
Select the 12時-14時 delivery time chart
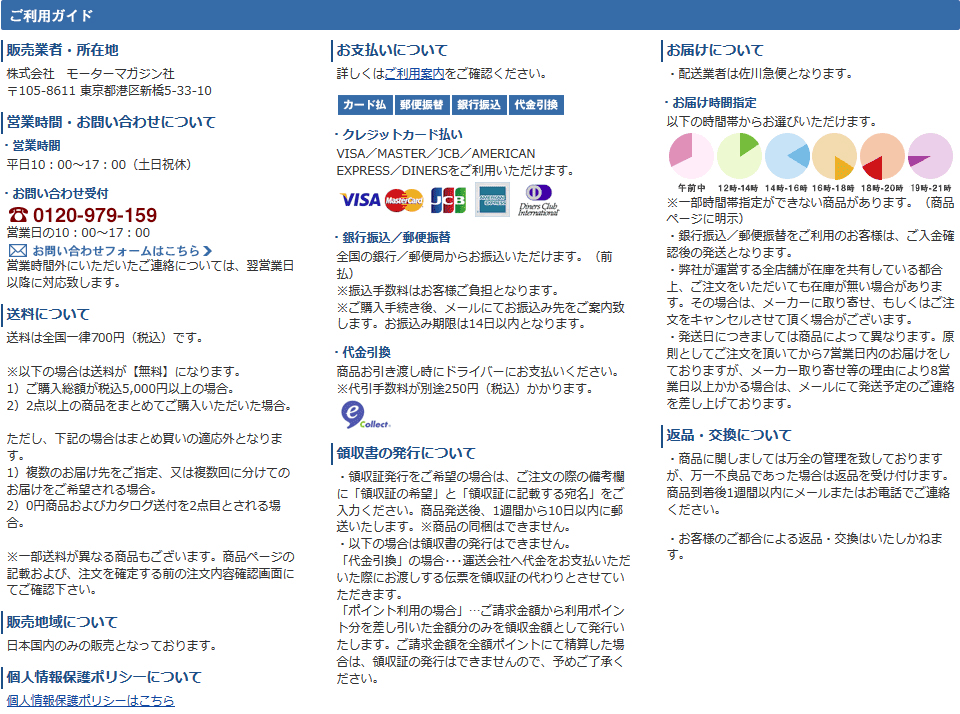(739, 156)
